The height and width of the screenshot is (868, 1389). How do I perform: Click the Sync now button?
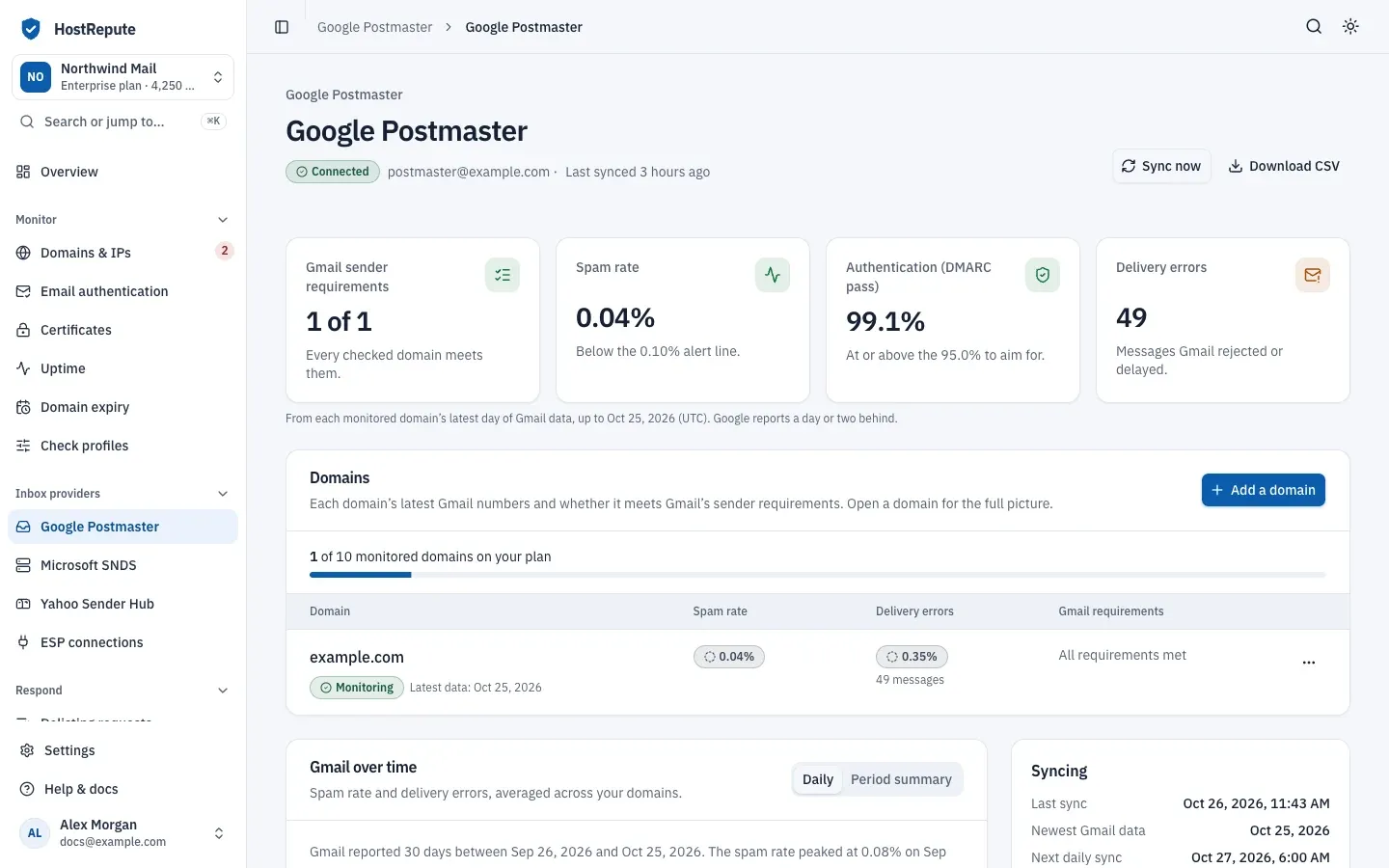1161,166
